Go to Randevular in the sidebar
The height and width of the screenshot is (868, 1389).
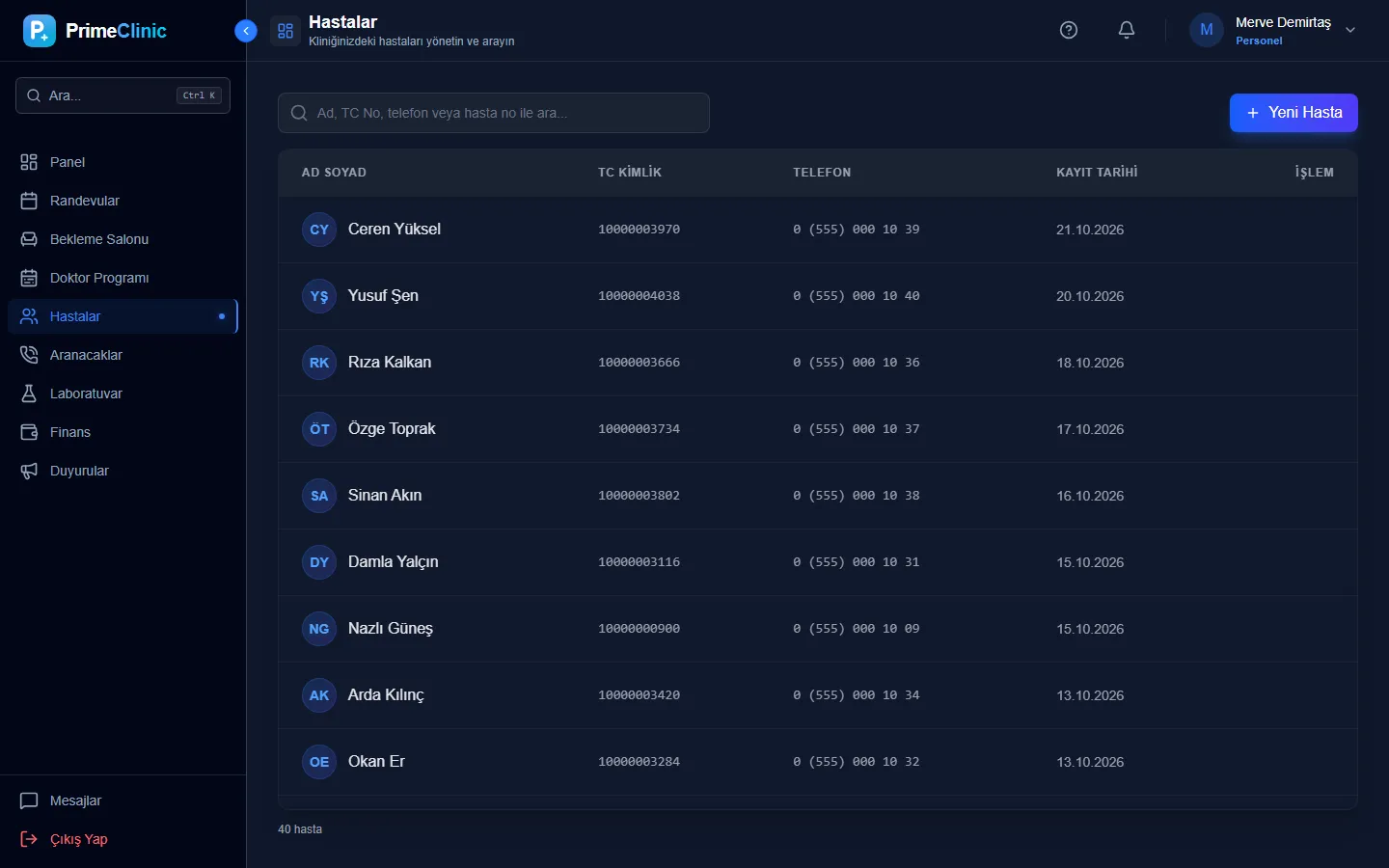click(x=123, y=201)
